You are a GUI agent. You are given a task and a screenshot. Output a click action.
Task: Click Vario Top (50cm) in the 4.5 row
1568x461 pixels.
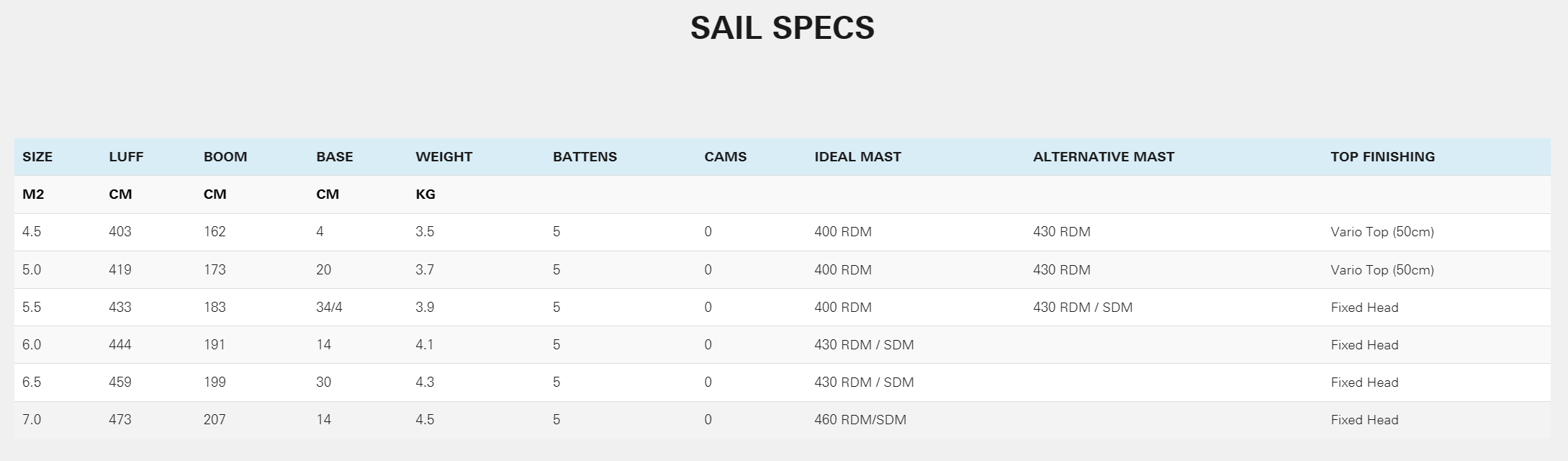1382,232
